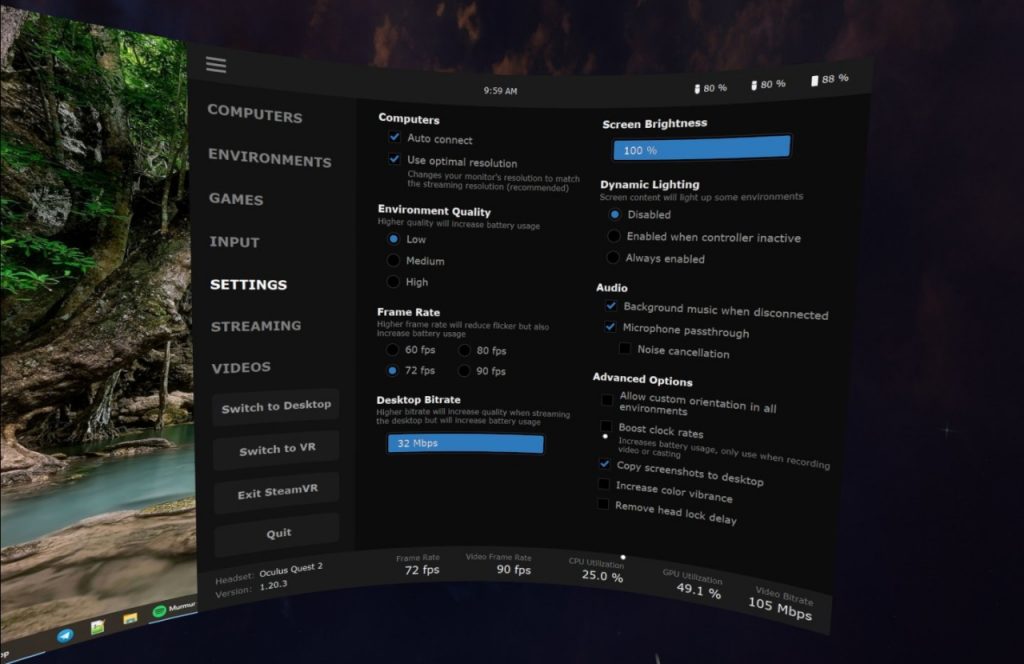1024x664 pixels.
Task: Click the 9:59 AM clock
Action: tap(500, 91)
